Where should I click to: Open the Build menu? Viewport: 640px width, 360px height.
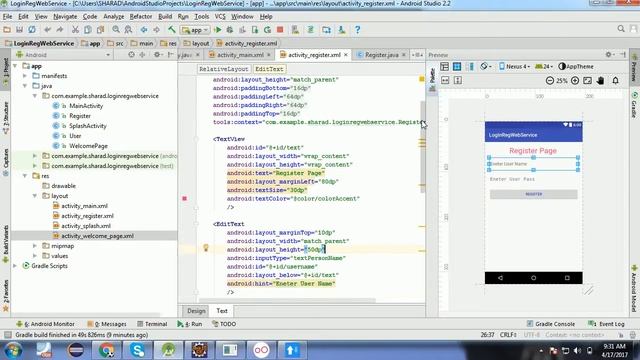click(x=165, y=17)
